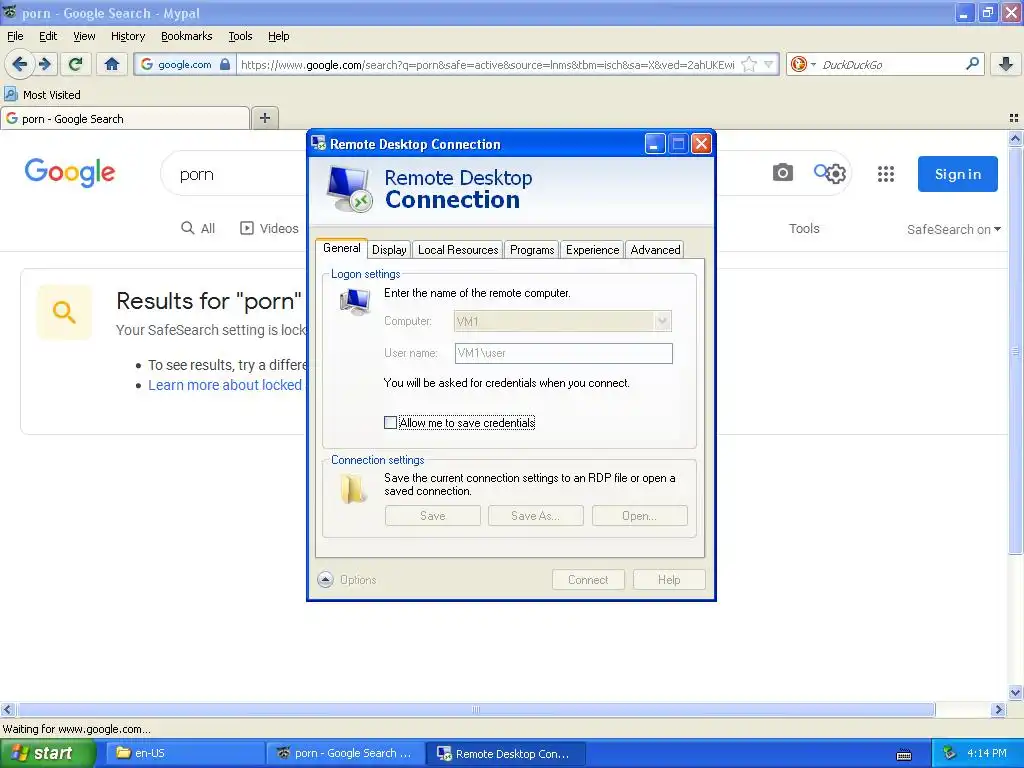Switch to the Advanced tab
Screen dimensions: 1024x768
(655, 249)
